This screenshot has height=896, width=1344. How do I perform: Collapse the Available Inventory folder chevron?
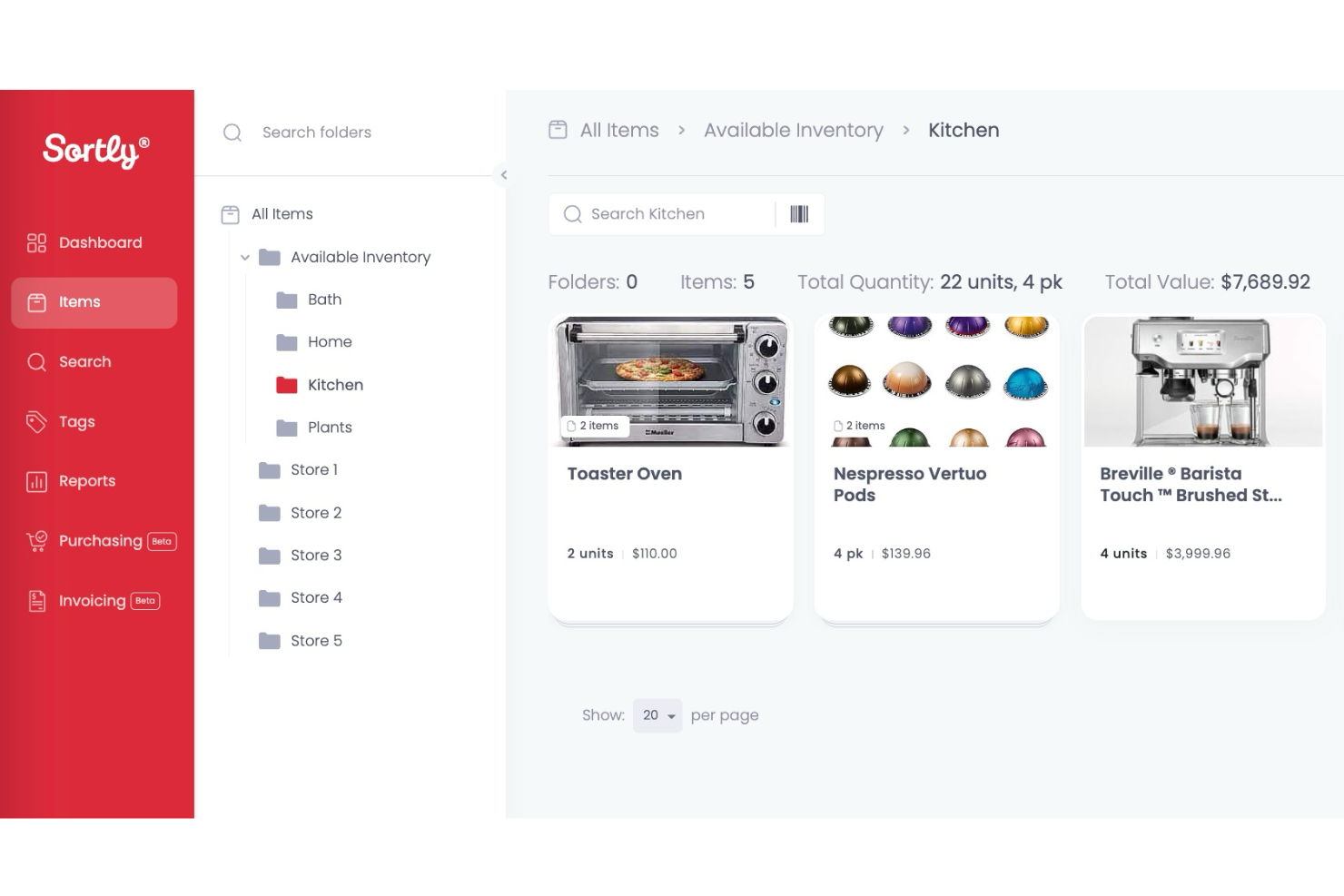point(244,258)
